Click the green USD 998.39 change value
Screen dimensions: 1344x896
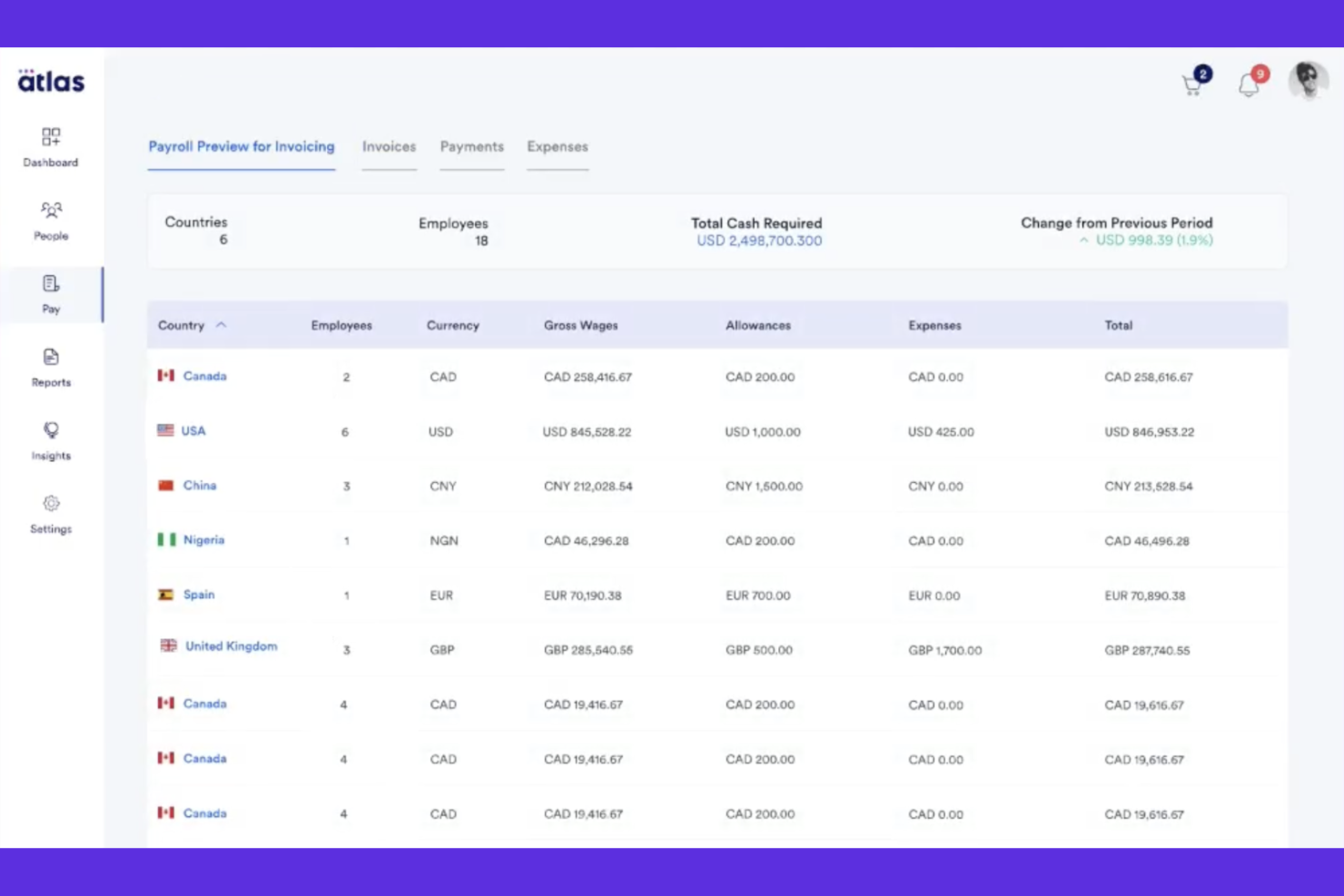tap(1146, 241)
